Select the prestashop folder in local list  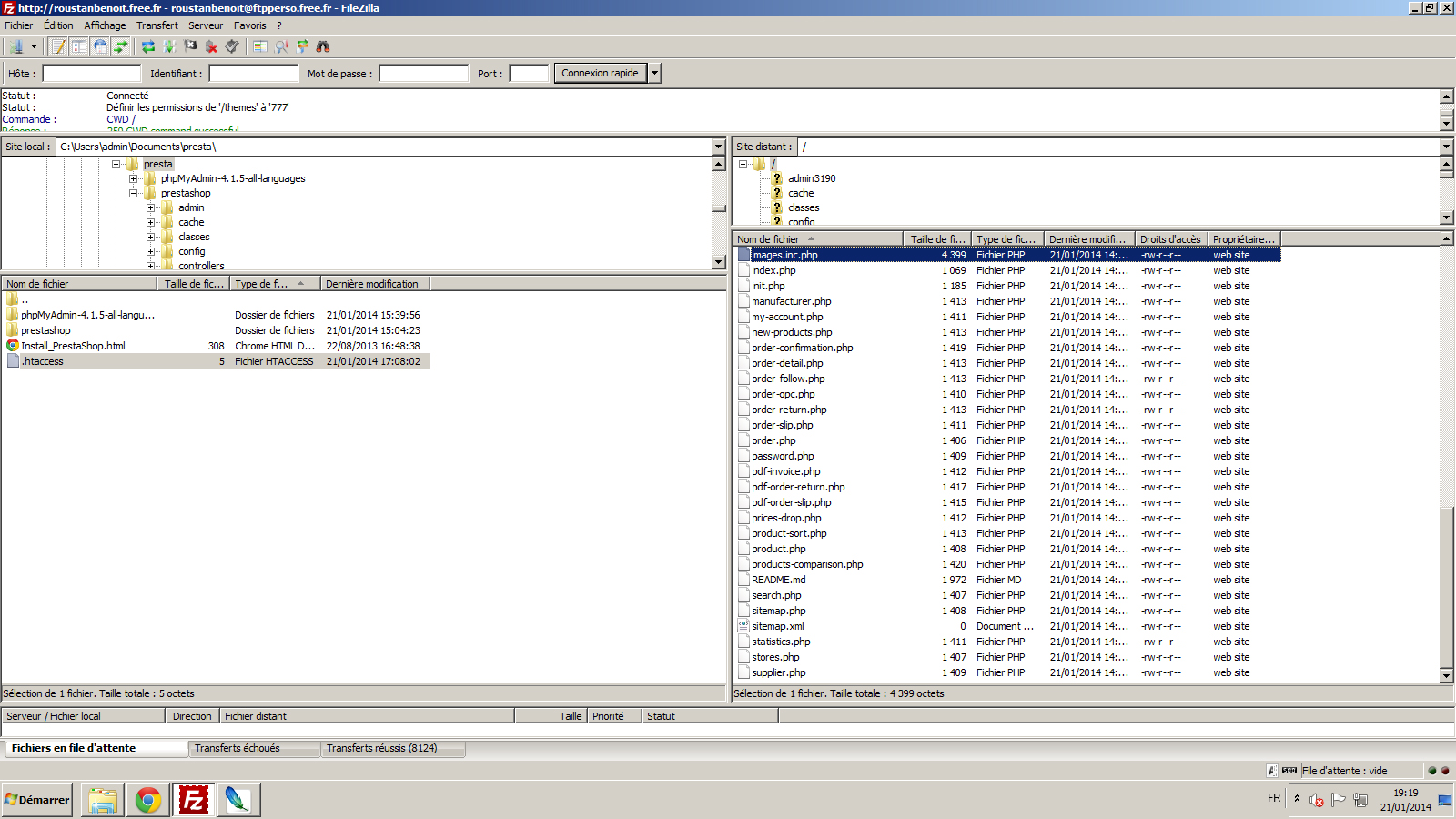click(x=216, y=330)
